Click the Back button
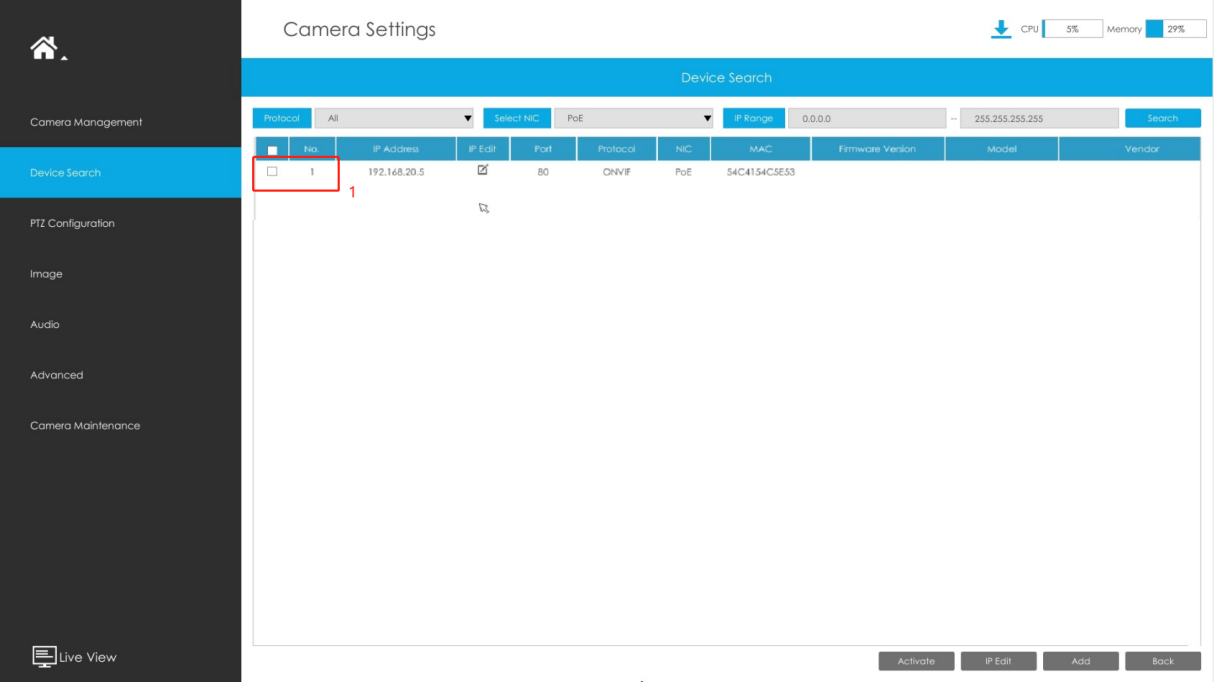Image resolution: width=1214 pixels, height=682 pixels. point(1162,661)
